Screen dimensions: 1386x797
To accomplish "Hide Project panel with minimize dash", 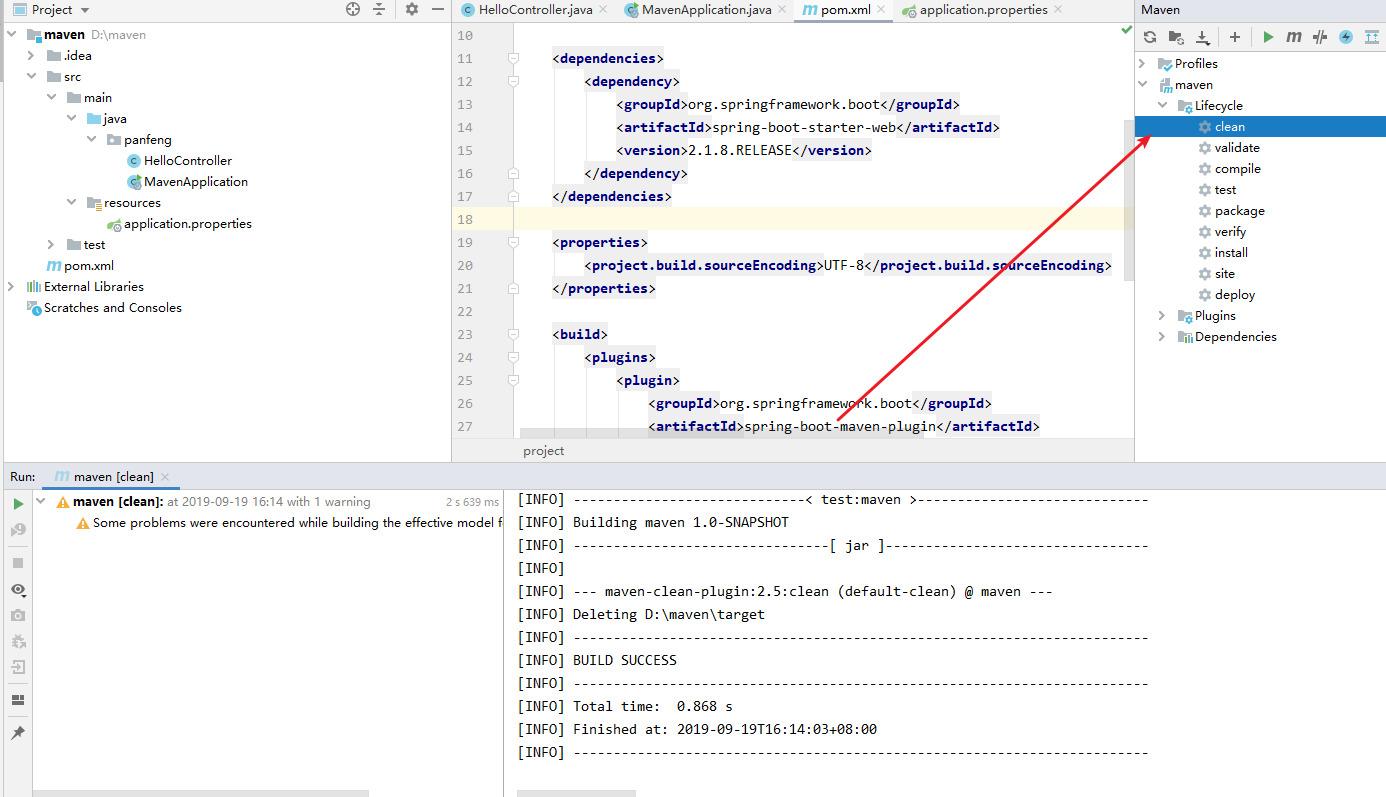I will pos(438,9).
